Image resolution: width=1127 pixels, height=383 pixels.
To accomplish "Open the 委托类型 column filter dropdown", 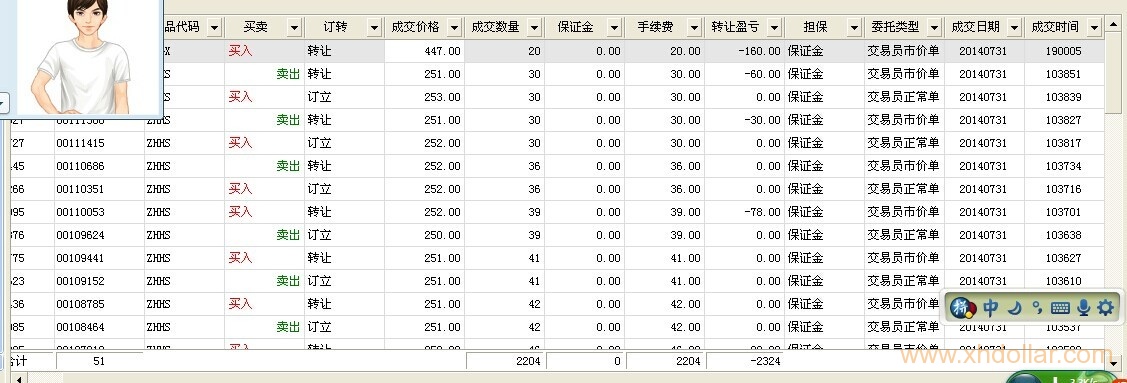I will [x=934, y=27].
